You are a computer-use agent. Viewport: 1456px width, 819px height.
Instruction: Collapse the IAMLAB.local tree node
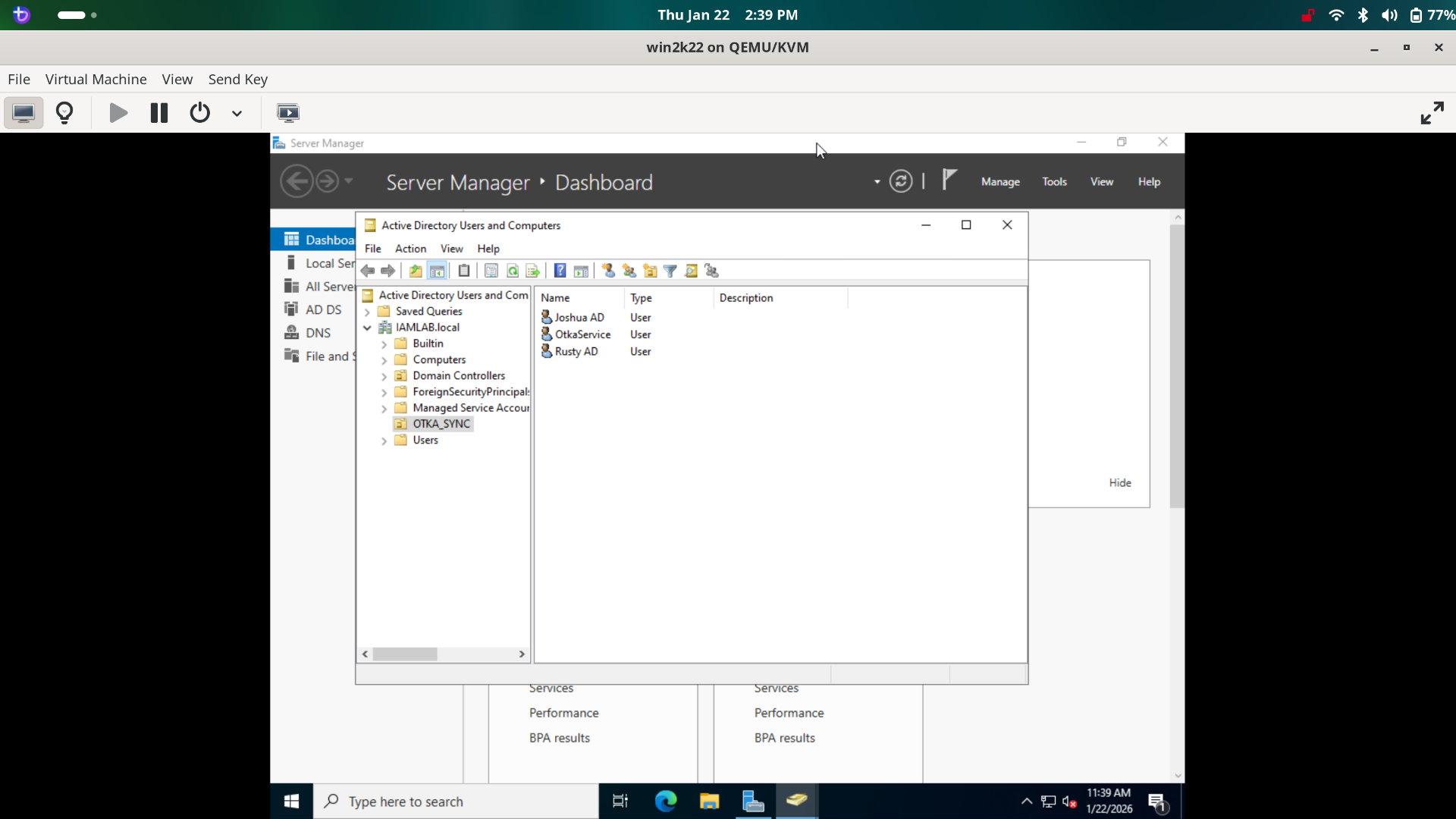[x=368, y=327]
